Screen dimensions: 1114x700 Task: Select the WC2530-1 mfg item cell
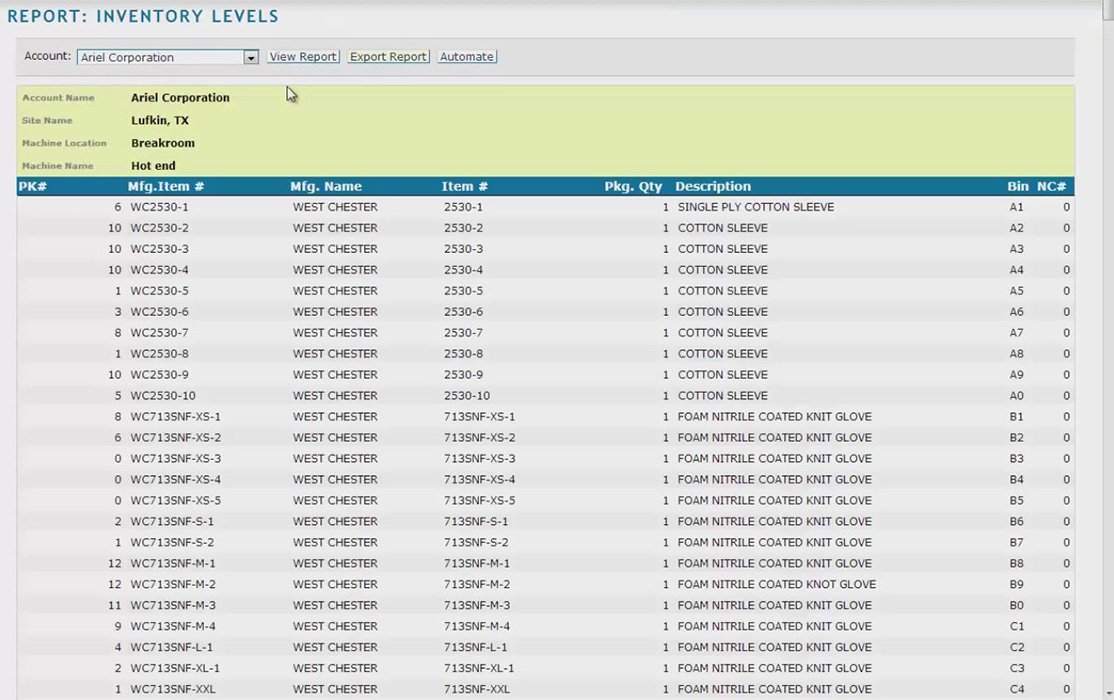pyautogui.click(x=159, y=207)
